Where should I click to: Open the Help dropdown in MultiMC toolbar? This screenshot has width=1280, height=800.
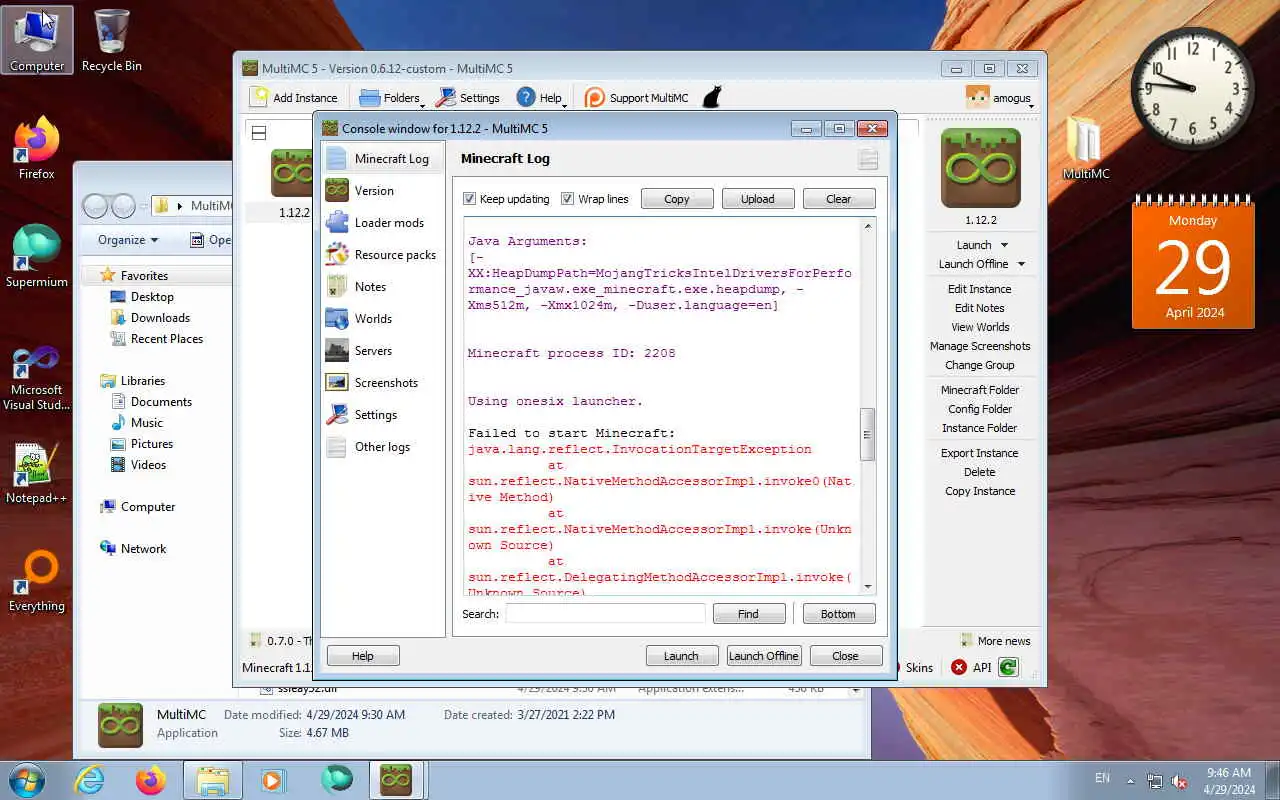[x=541, y=97]
